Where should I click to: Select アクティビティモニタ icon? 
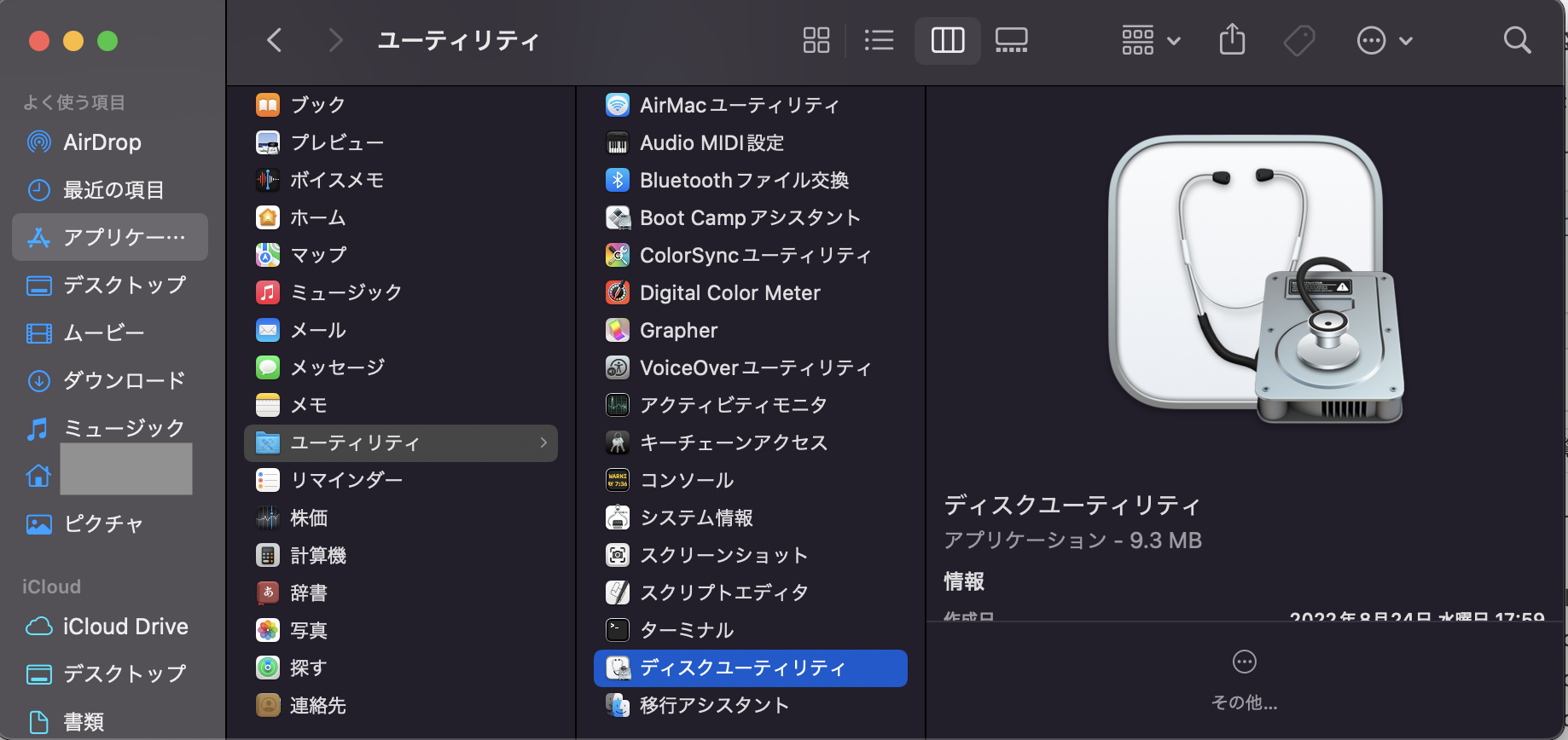(x=618, y=405)
